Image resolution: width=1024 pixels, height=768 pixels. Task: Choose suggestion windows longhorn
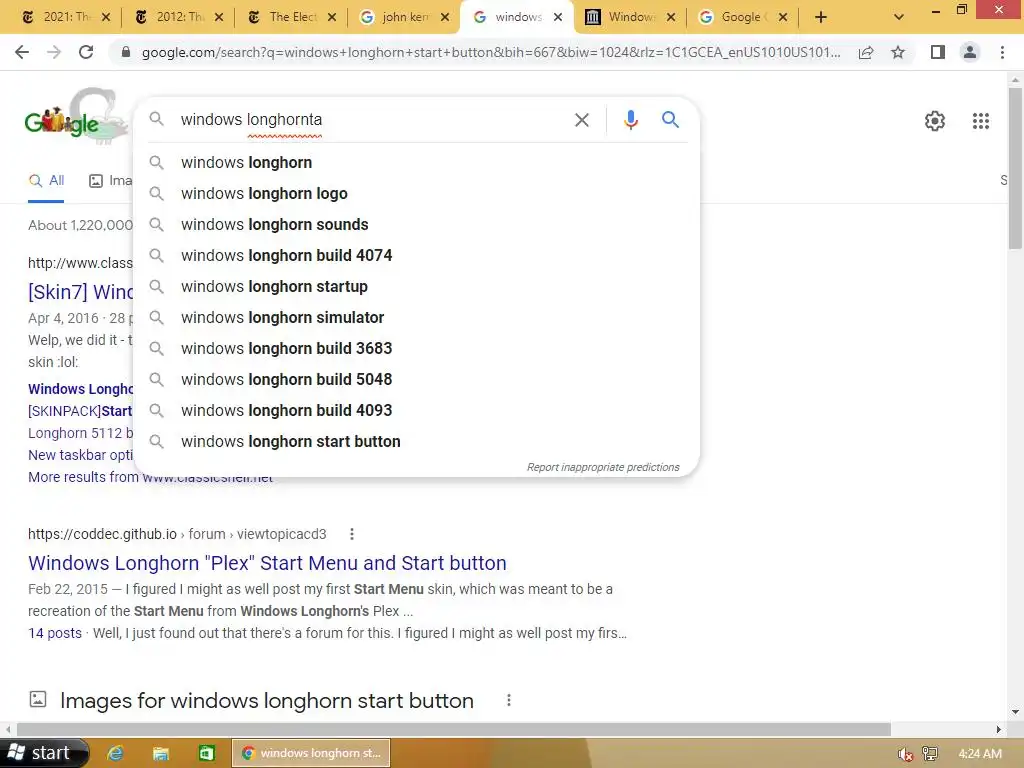coord(416,163)
